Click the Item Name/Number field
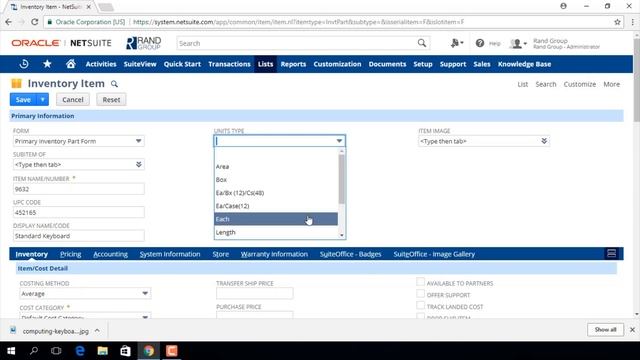This screenshot has width=640, height=360. [x=78, y=189]
